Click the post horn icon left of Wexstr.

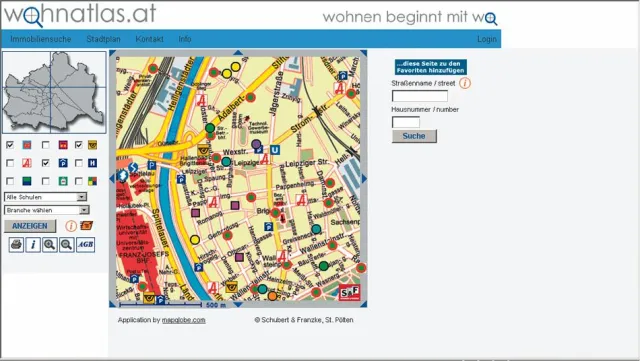(x=203, y=149)
